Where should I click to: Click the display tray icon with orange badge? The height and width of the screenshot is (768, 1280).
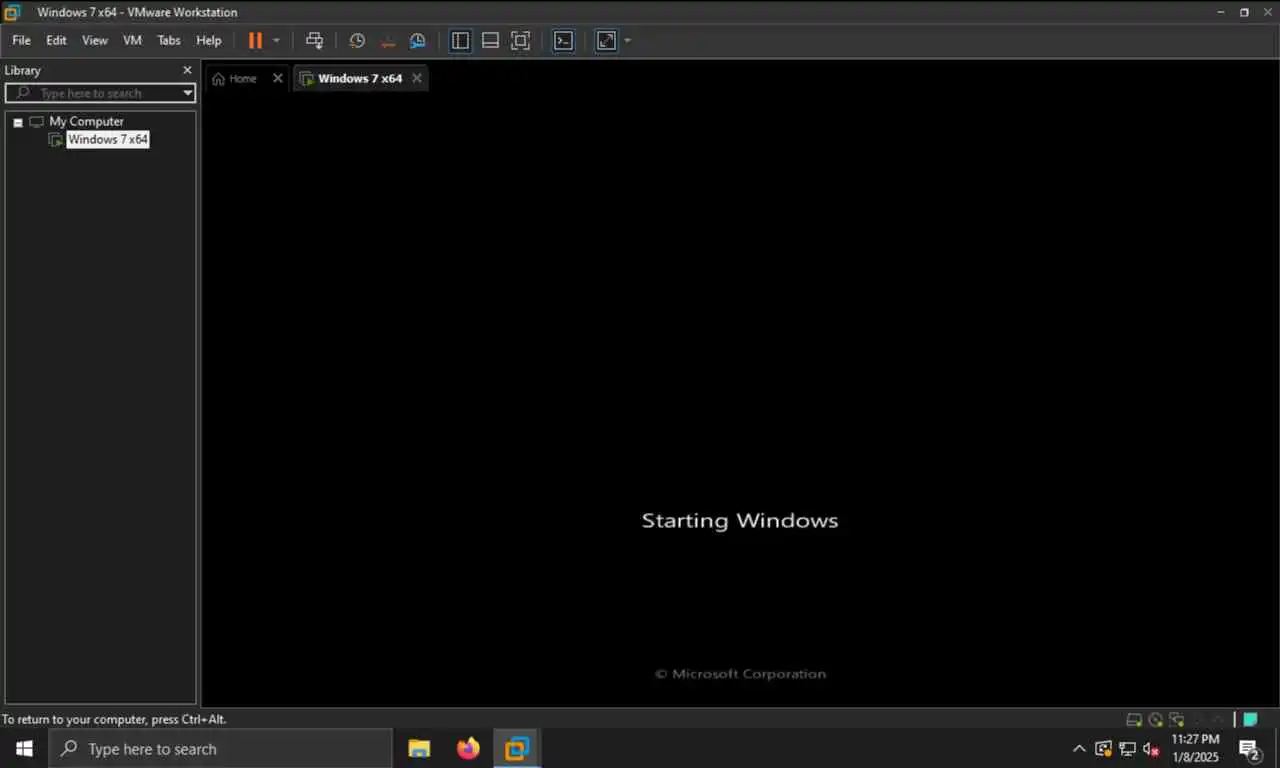pyautogui.click(x=1104, y=748)
